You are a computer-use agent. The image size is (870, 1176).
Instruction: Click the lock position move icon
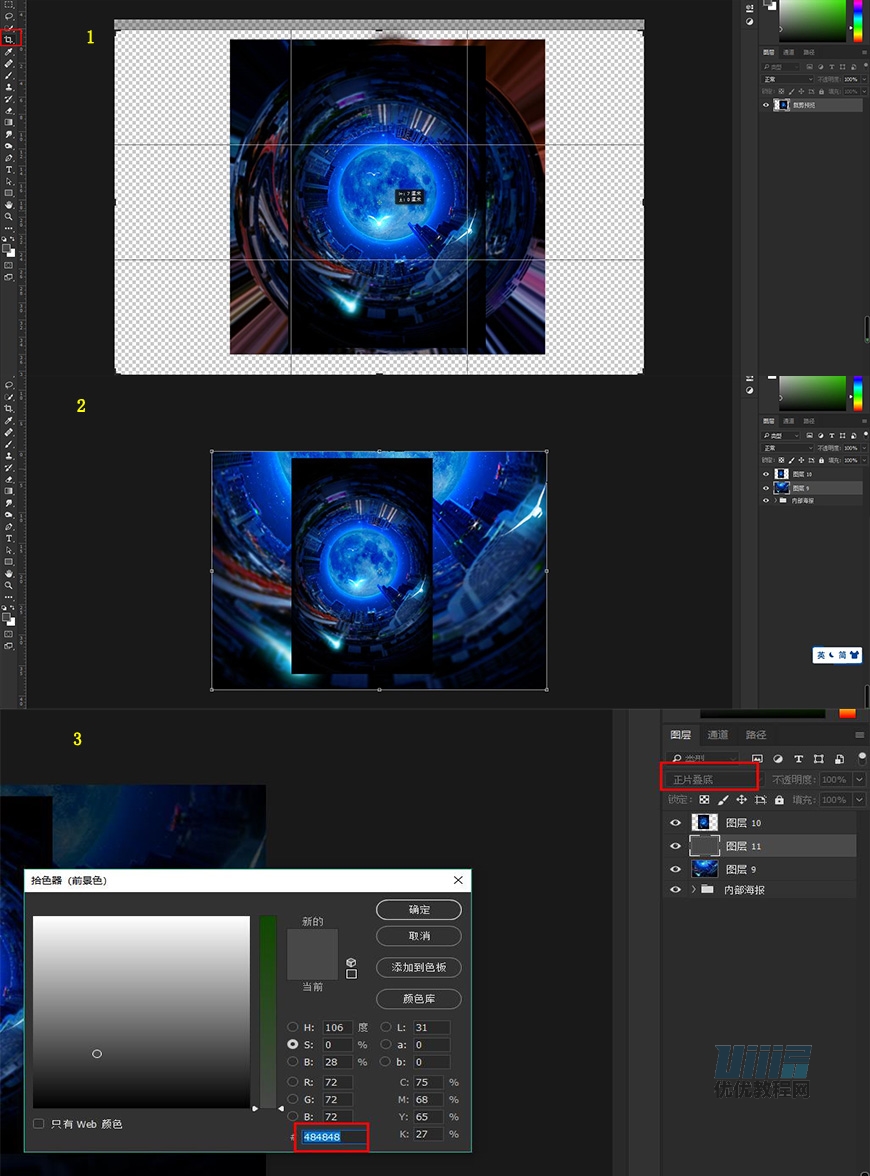[x=742, y=800]
